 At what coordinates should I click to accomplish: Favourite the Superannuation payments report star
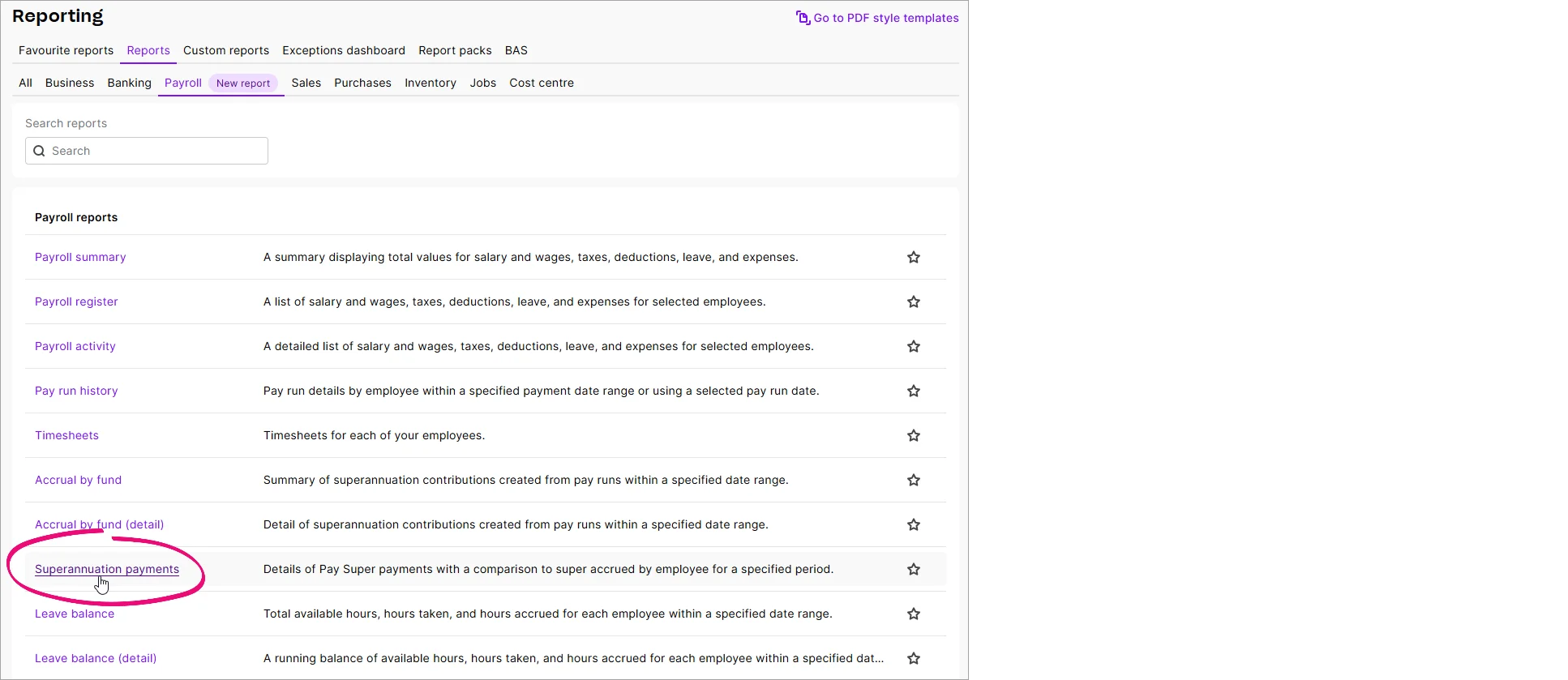(x=914, y=569)
